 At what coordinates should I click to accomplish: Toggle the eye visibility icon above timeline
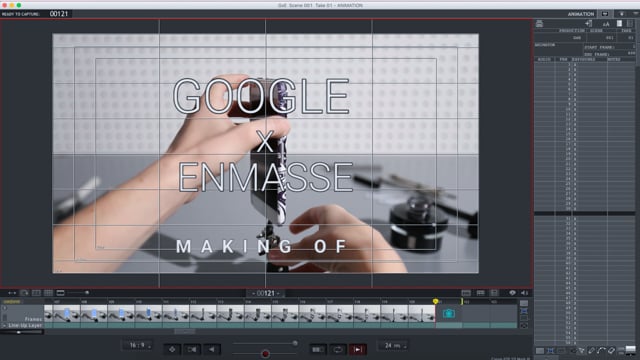pyautogui.click(x=512, y=293)
